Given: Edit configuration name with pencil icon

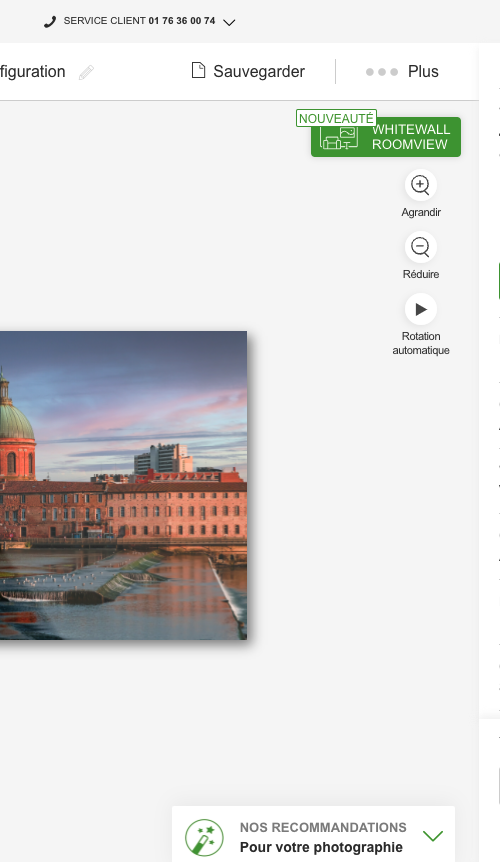Looking at the screenshot, I should coord(86,72).
